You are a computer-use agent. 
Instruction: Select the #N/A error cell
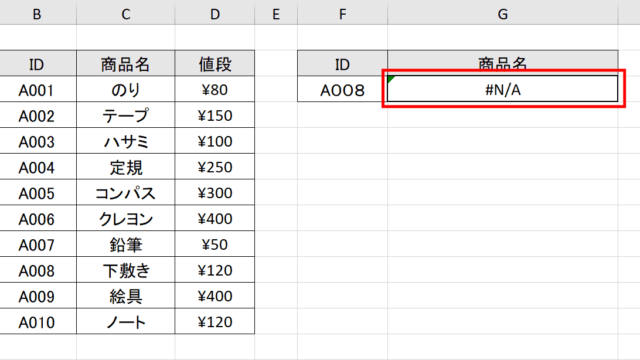(502, 89)
